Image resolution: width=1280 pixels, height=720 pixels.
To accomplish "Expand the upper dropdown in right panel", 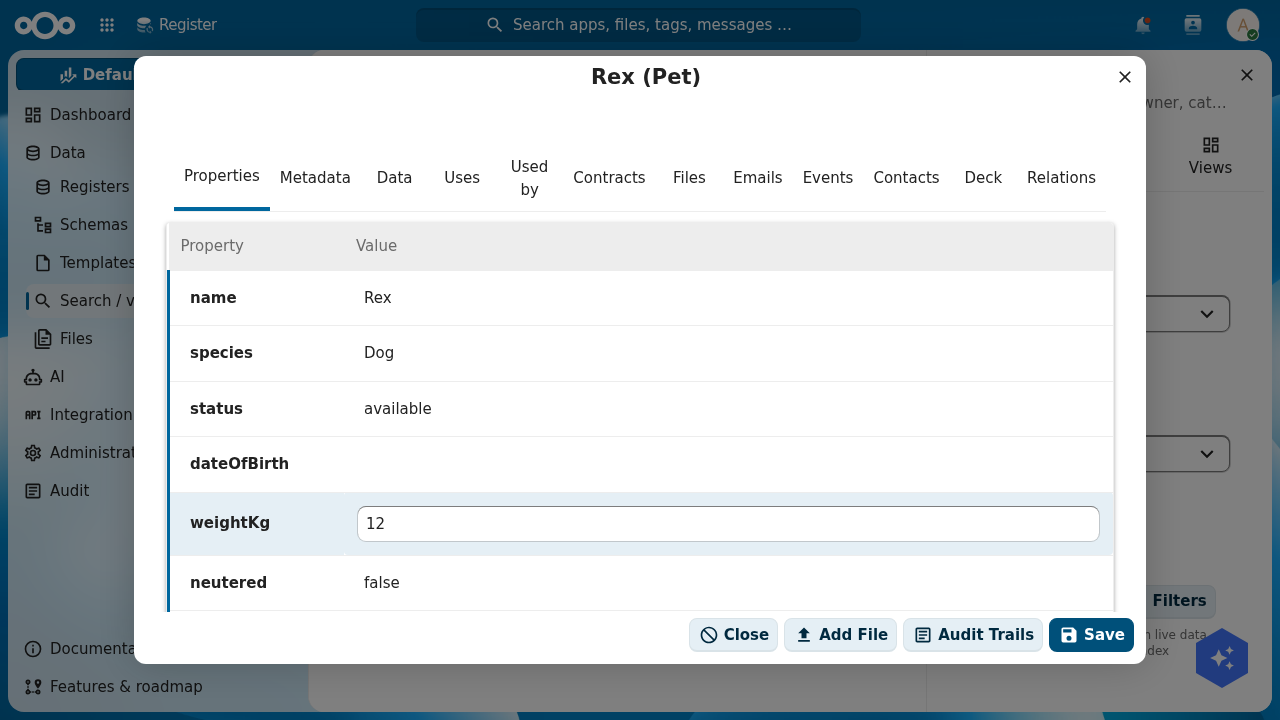I will 1207,314.
